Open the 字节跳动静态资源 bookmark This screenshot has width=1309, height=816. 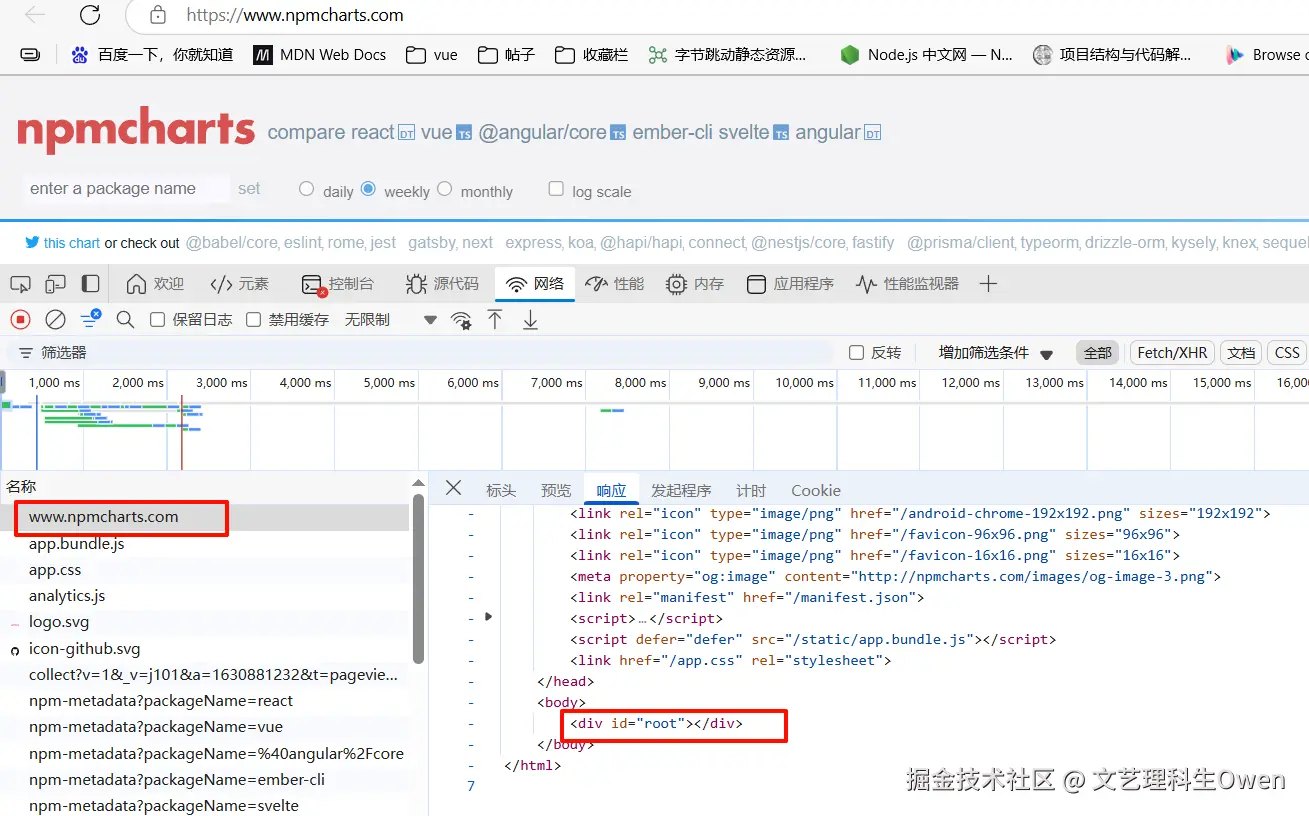tap(727, 55)
